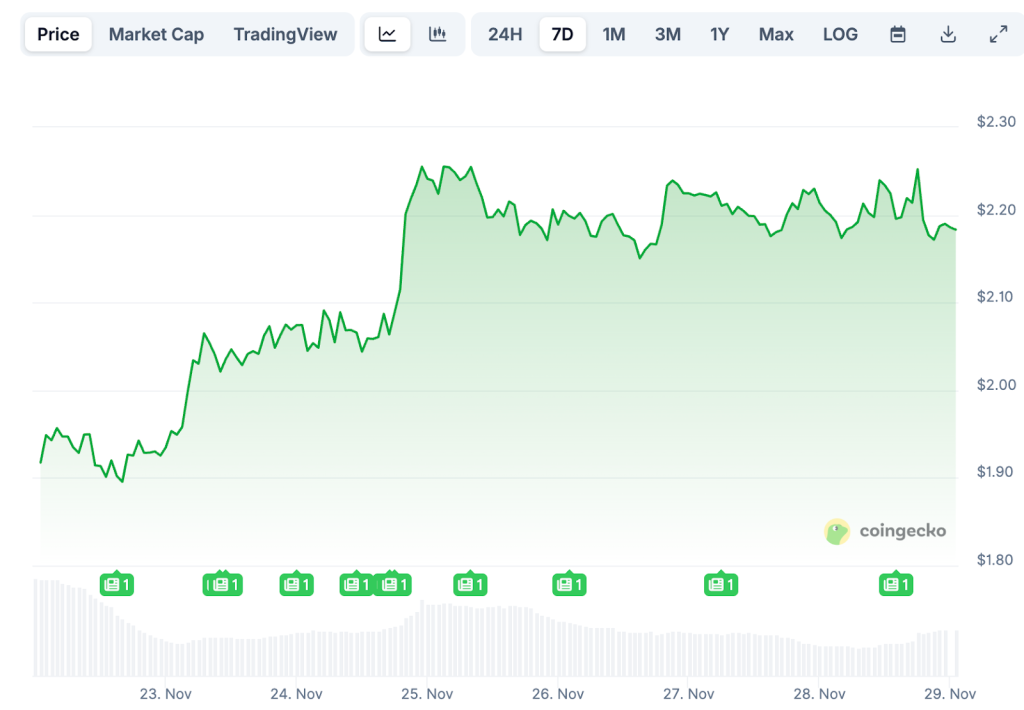1024x710 pixels.
Task: Click the download chart data icon
Action: tap(948, 34)
